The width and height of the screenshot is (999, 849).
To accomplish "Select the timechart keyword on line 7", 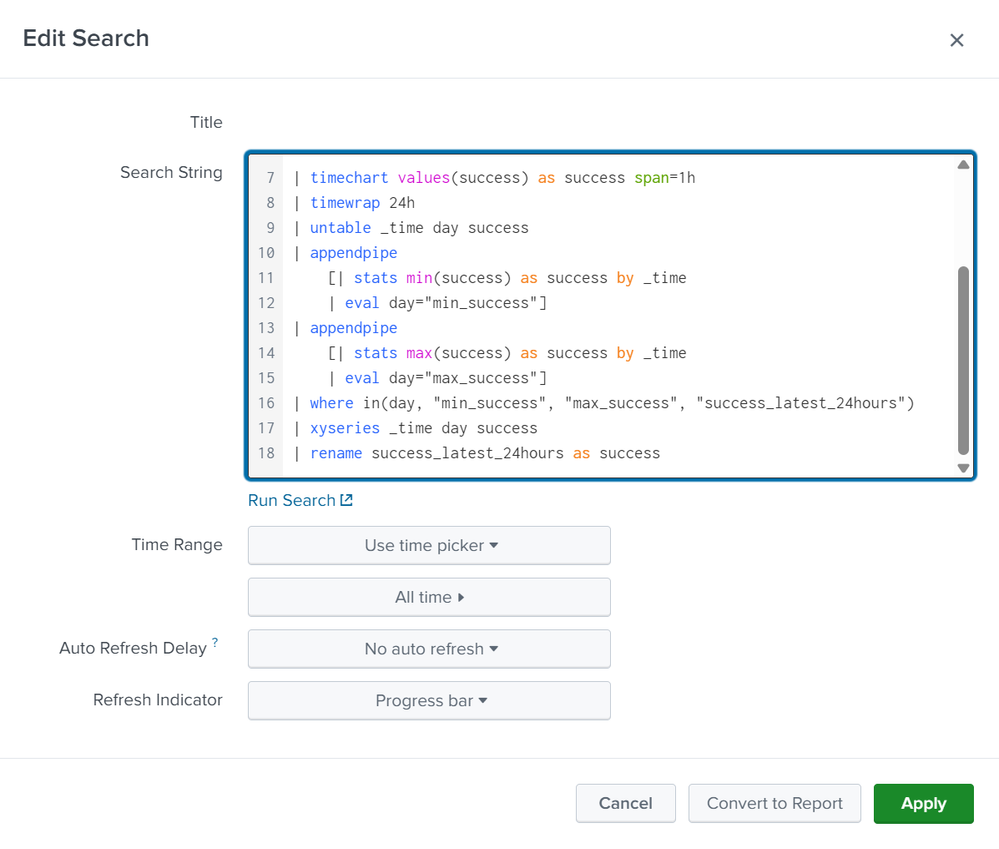I will click(349, 177).
